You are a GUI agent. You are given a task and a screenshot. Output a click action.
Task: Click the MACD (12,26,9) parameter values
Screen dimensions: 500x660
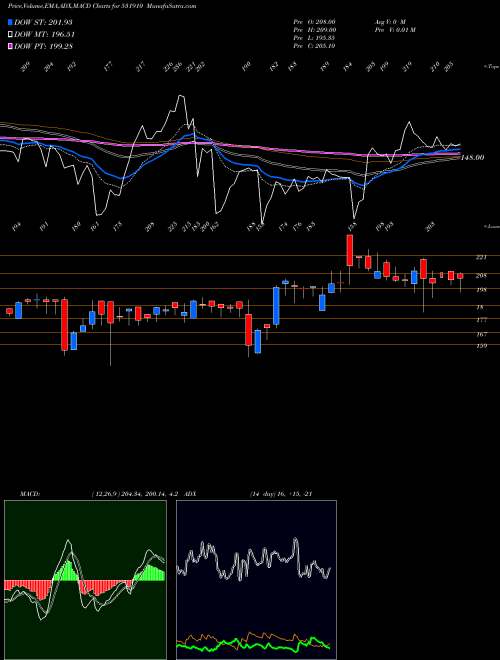point(136,494)
